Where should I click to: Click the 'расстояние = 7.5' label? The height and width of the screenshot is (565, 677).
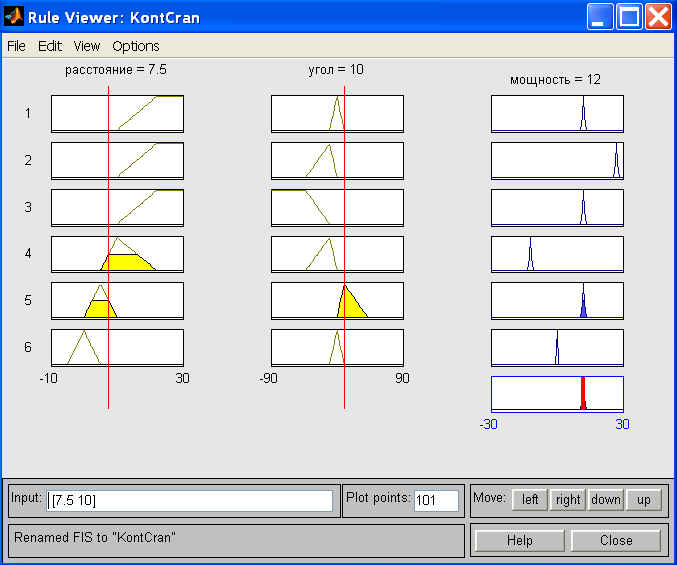click(x=116, y=69)
